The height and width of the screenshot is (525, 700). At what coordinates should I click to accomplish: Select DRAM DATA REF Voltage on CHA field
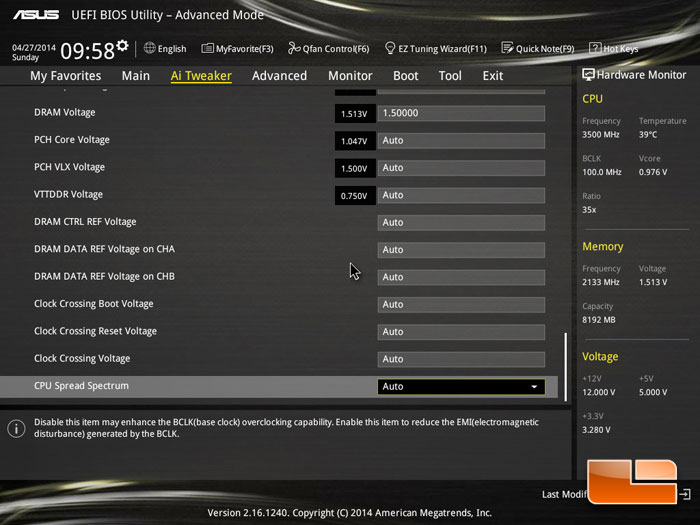click(461, 250)
